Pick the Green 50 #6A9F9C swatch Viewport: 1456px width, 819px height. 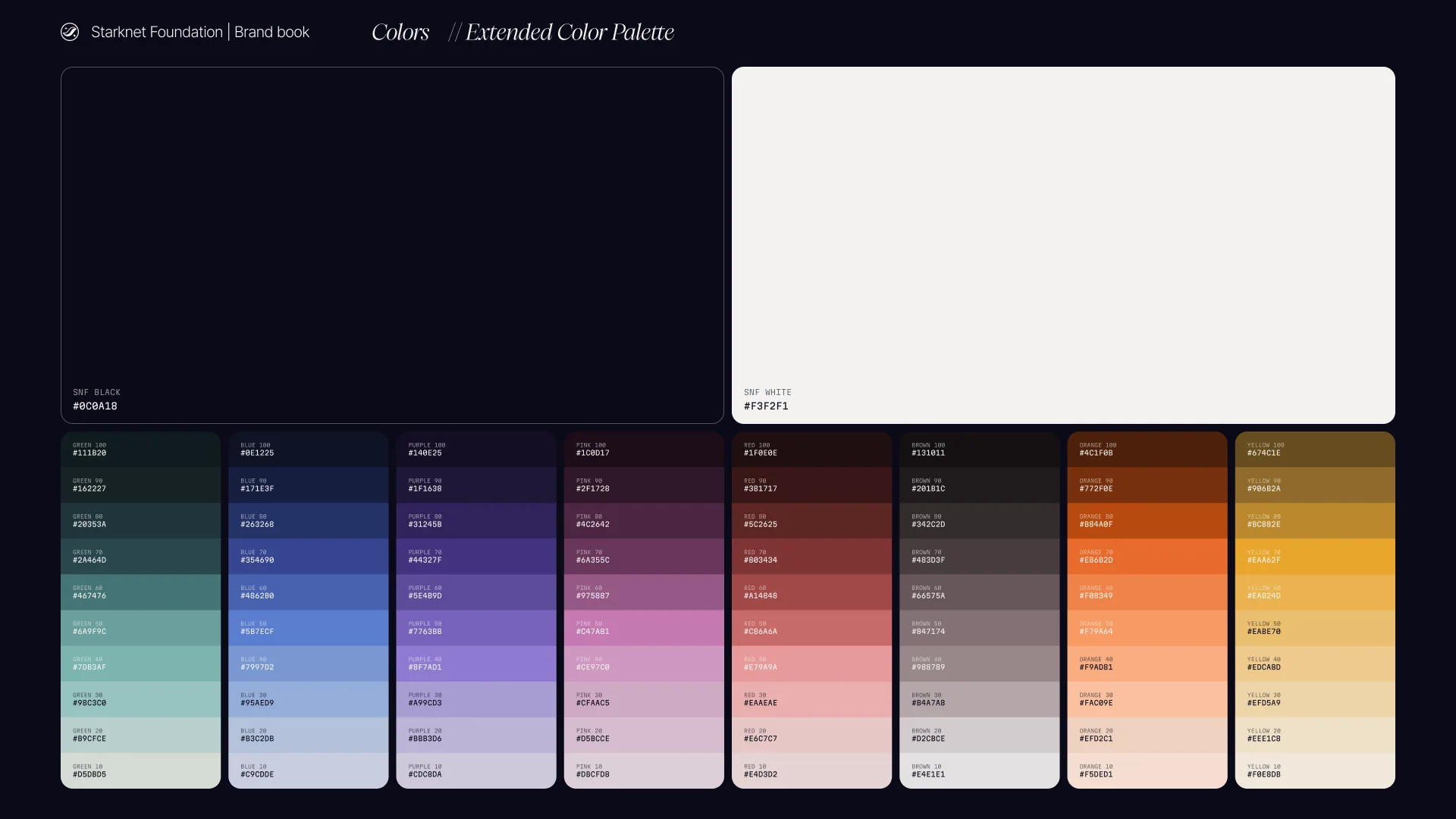click(140, 628)
